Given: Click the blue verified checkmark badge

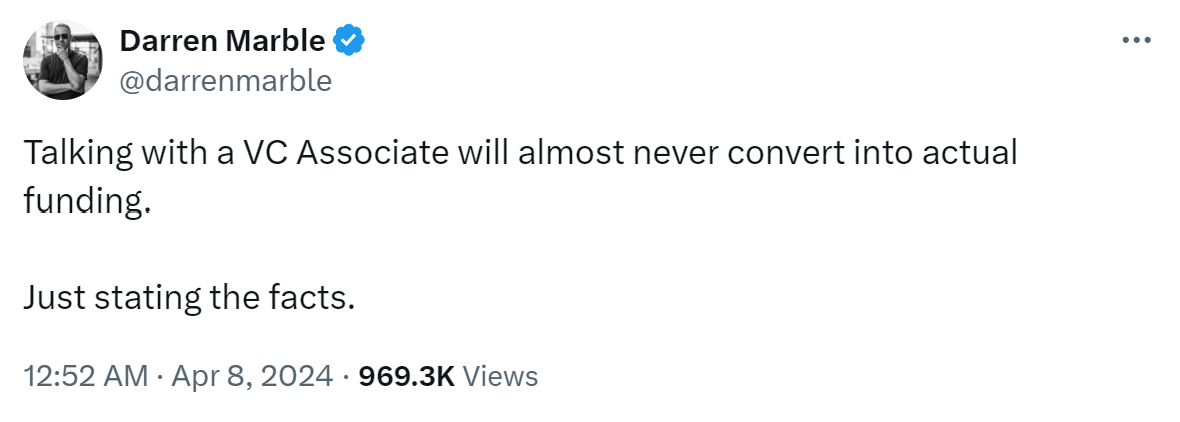Looking at the screenshot, I should (349, 41).
